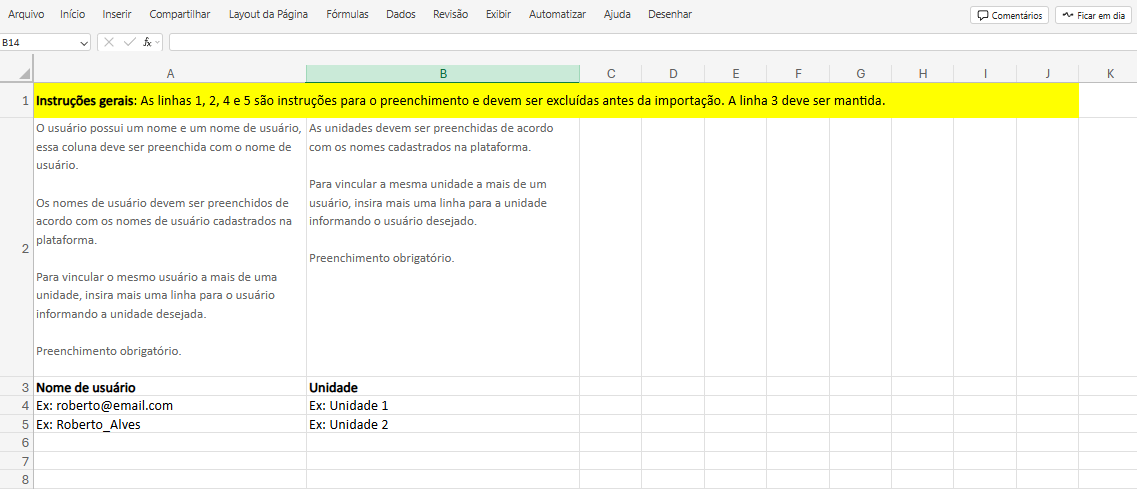Switch to Layout da Página tab
Image resolution: width=1137 pixels, height=489 pixels.
click(x=268, y=15)
